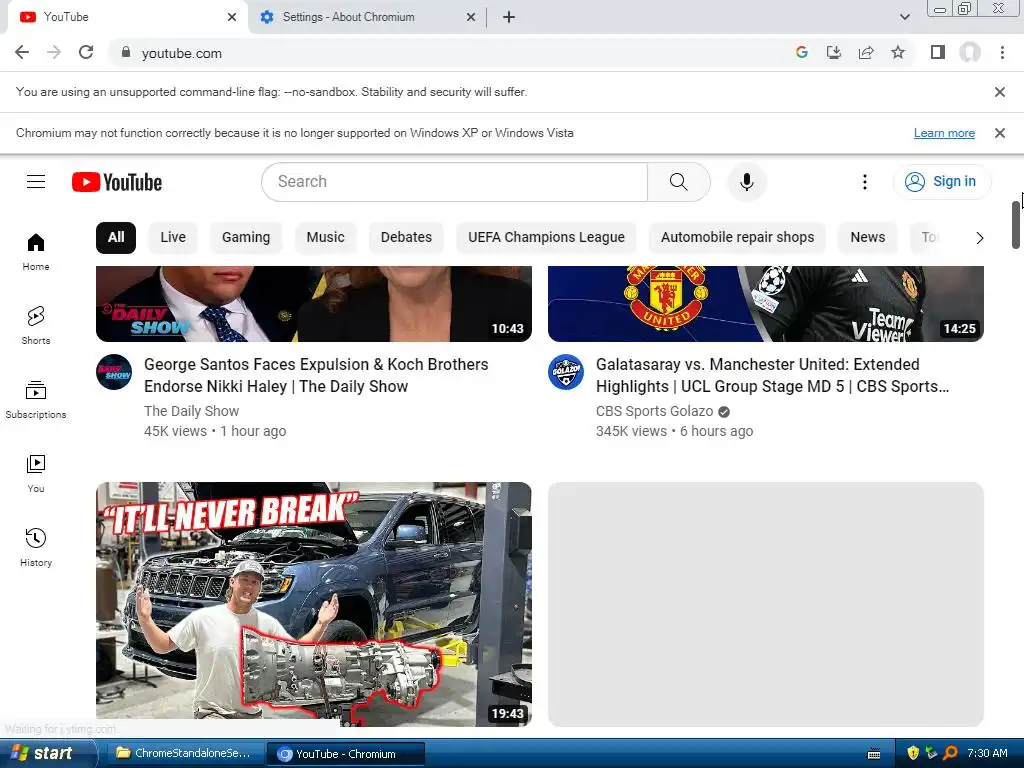This screenshot has width=1024, height=768.
Task: Go back with the browser back arrow
Action: coord(22,53)
